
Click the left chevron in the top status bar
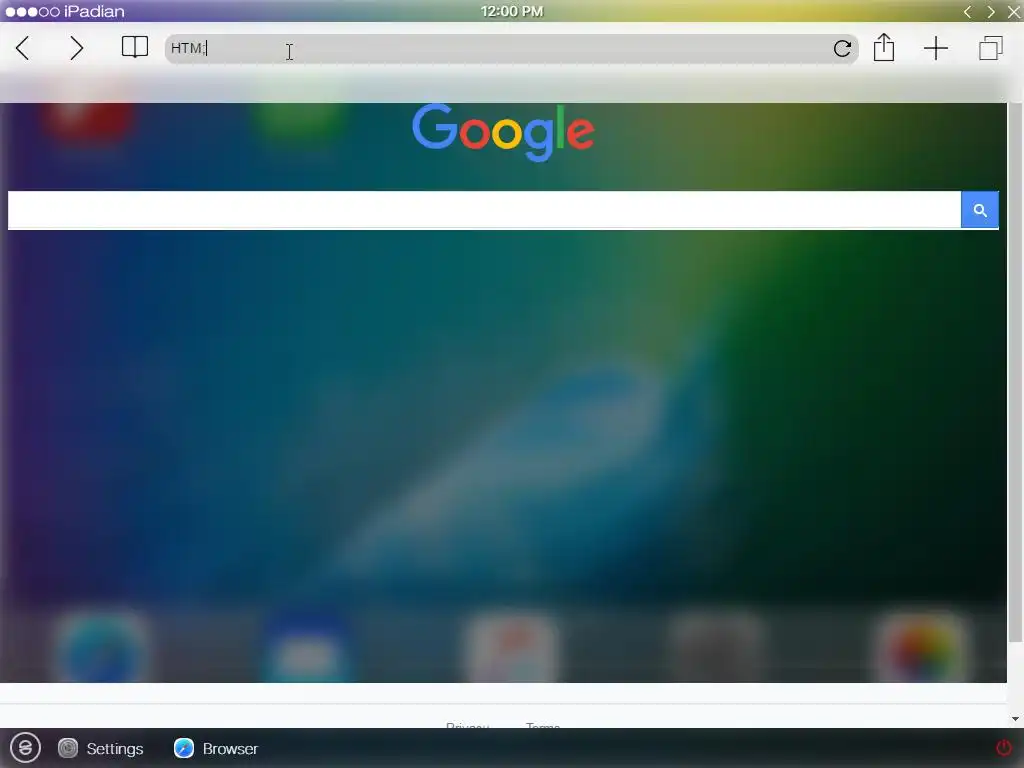[x=967, y=12]
